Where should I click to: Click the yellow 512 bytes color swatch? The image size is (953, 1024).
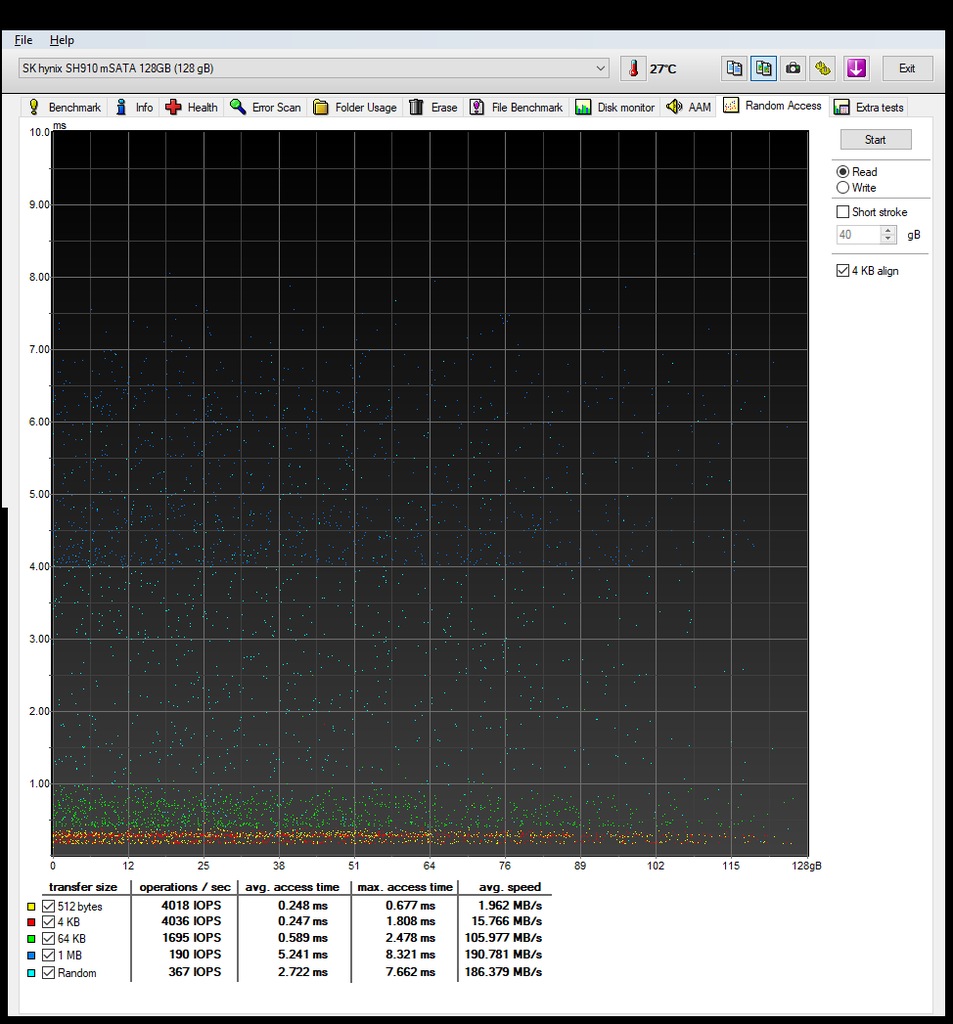coord(31,906)
